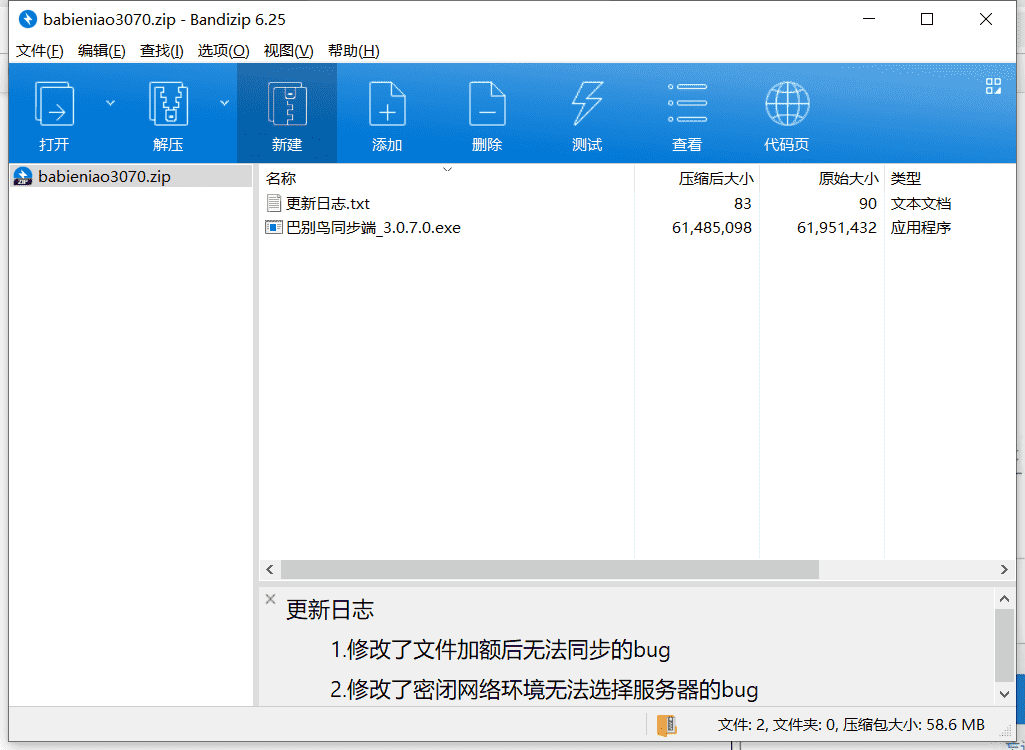Click the file list horizontal scrollbar thumb
Viewport: 1025px width, 750px height.
[x=550, y=570]
